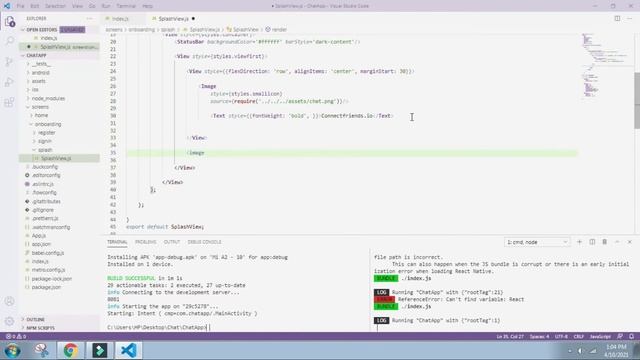
Task: Collapse the screens folder
Action: click(x=40, y=107)
